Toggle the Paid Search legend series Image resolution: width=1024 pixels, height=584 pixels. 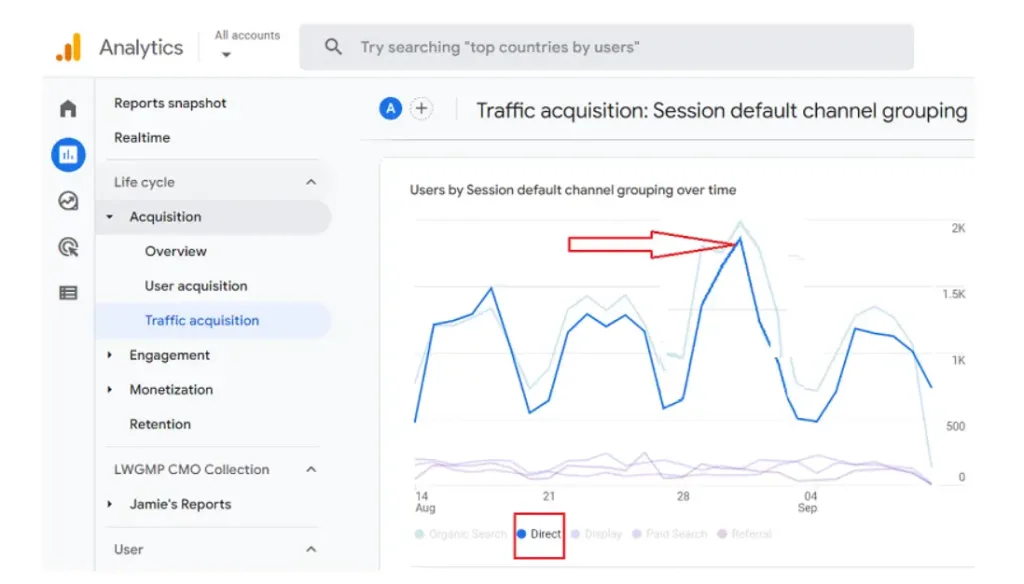click(x=670, y=534)
